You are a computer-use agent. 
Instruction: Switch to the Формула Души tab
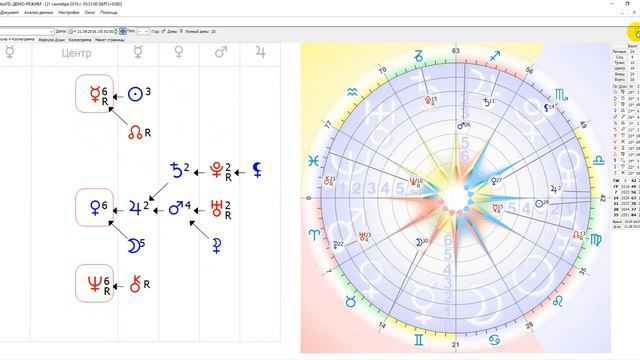tap(51, 40)
